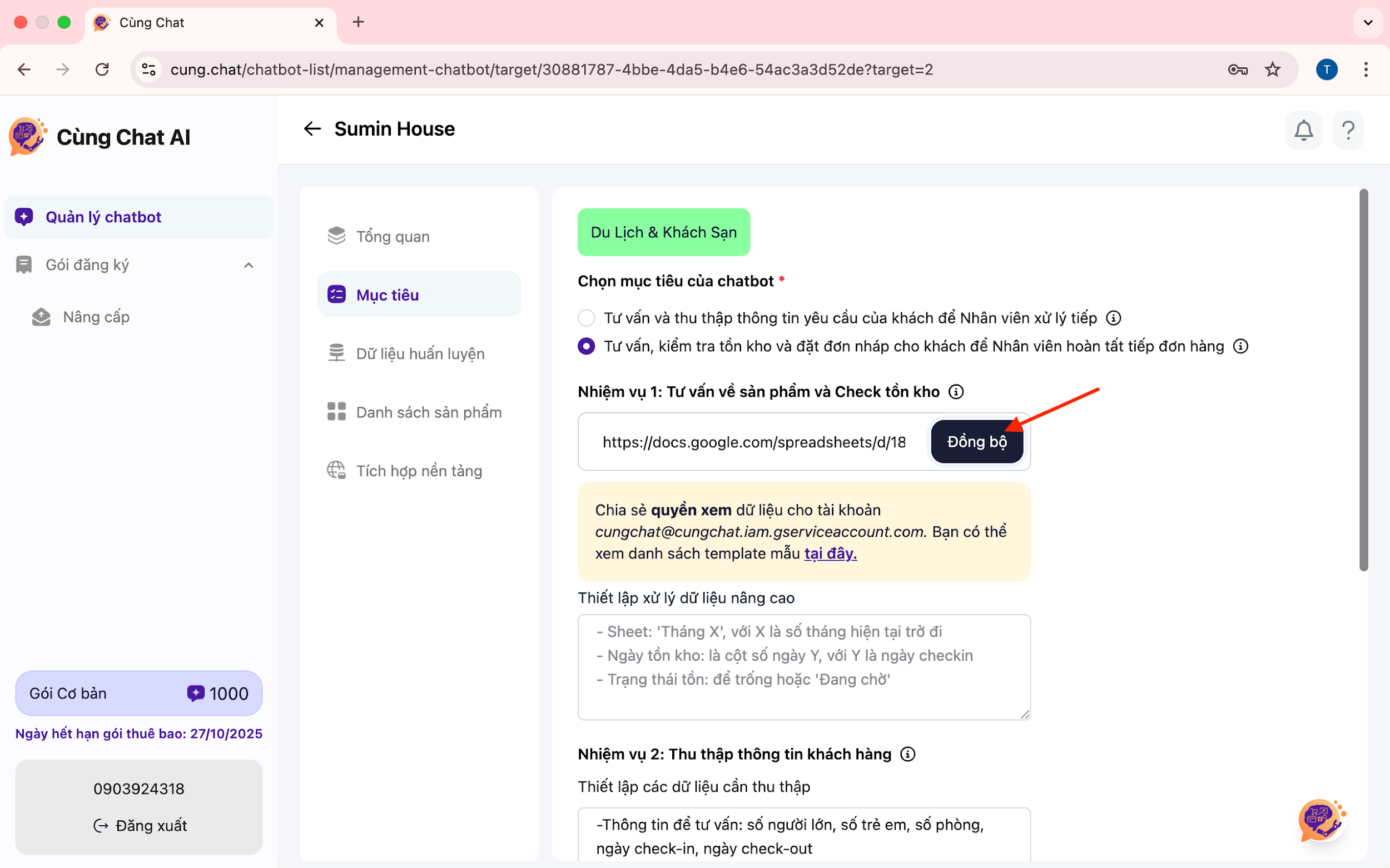Click the page vertical scrollbar

[1363, 379]
